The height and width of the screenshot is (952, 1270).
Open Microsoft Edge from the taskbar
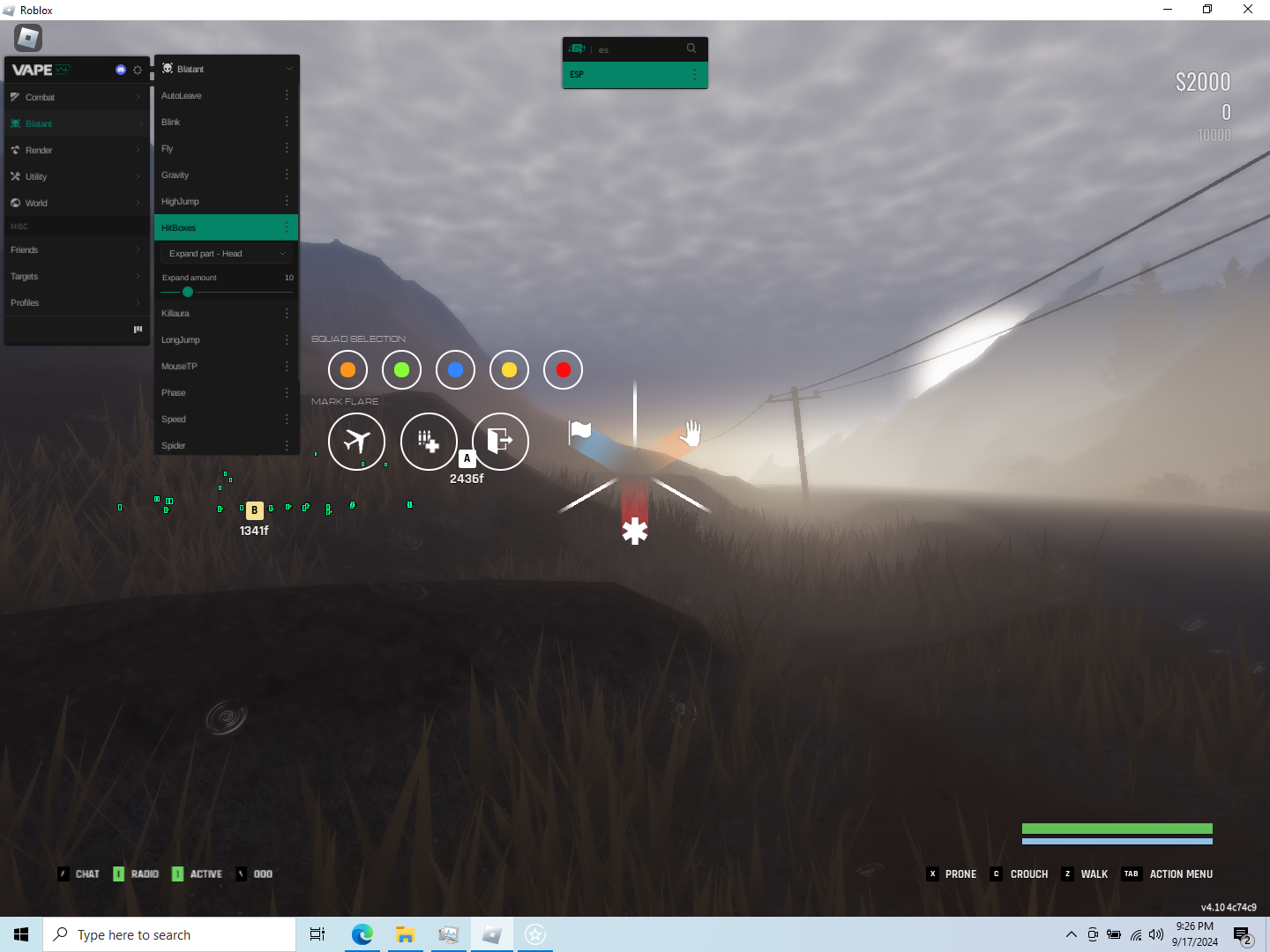click(362, 934)
